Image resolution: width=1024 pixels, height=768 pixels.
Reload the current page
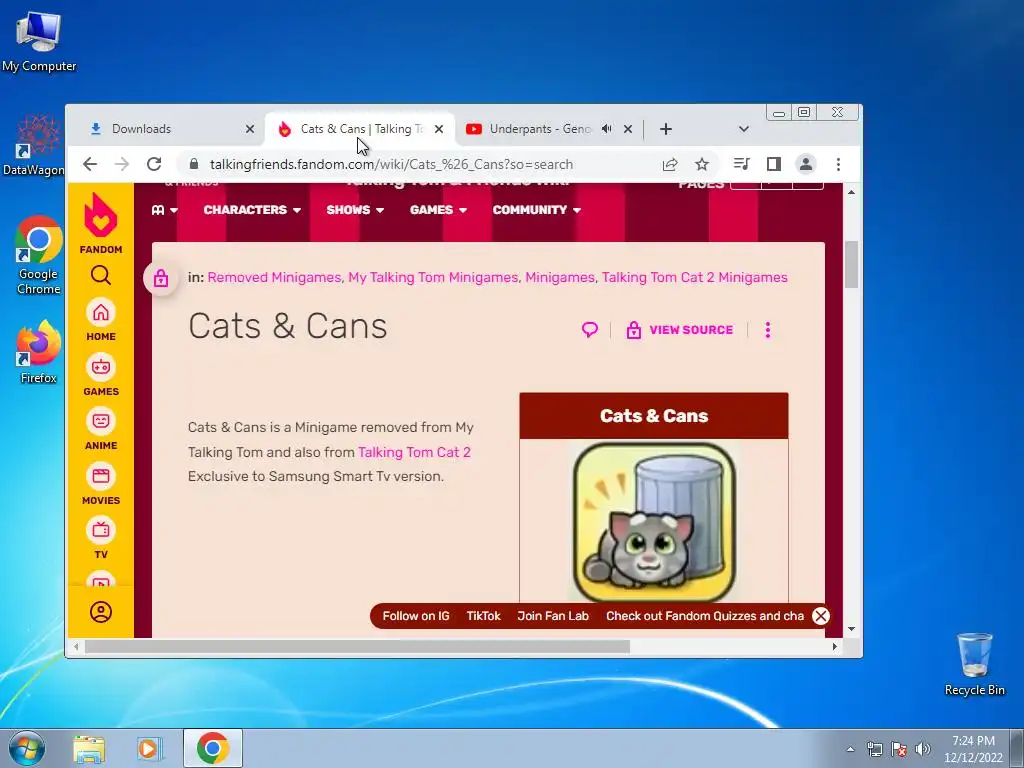tap(154, 164)
